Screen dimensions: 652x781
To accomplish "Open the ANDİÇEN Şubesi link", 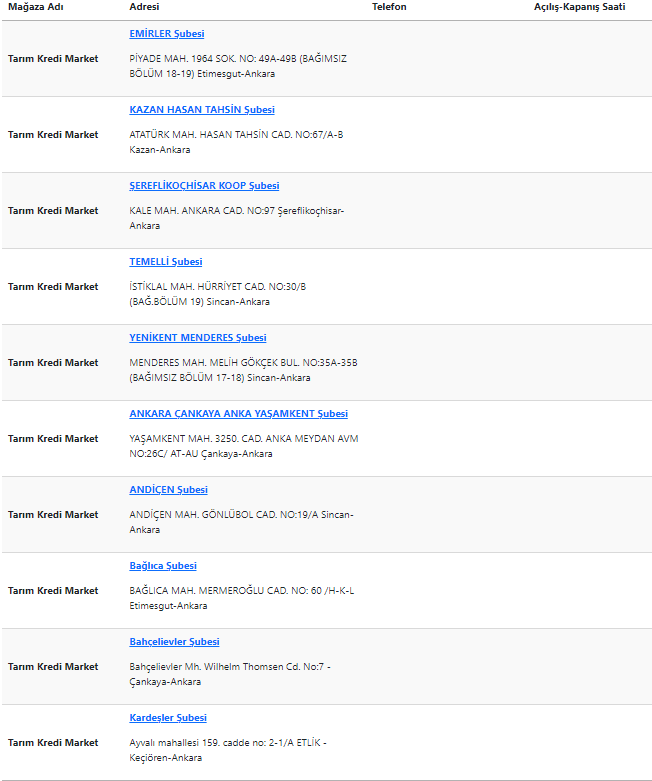I will click(168, 490).
